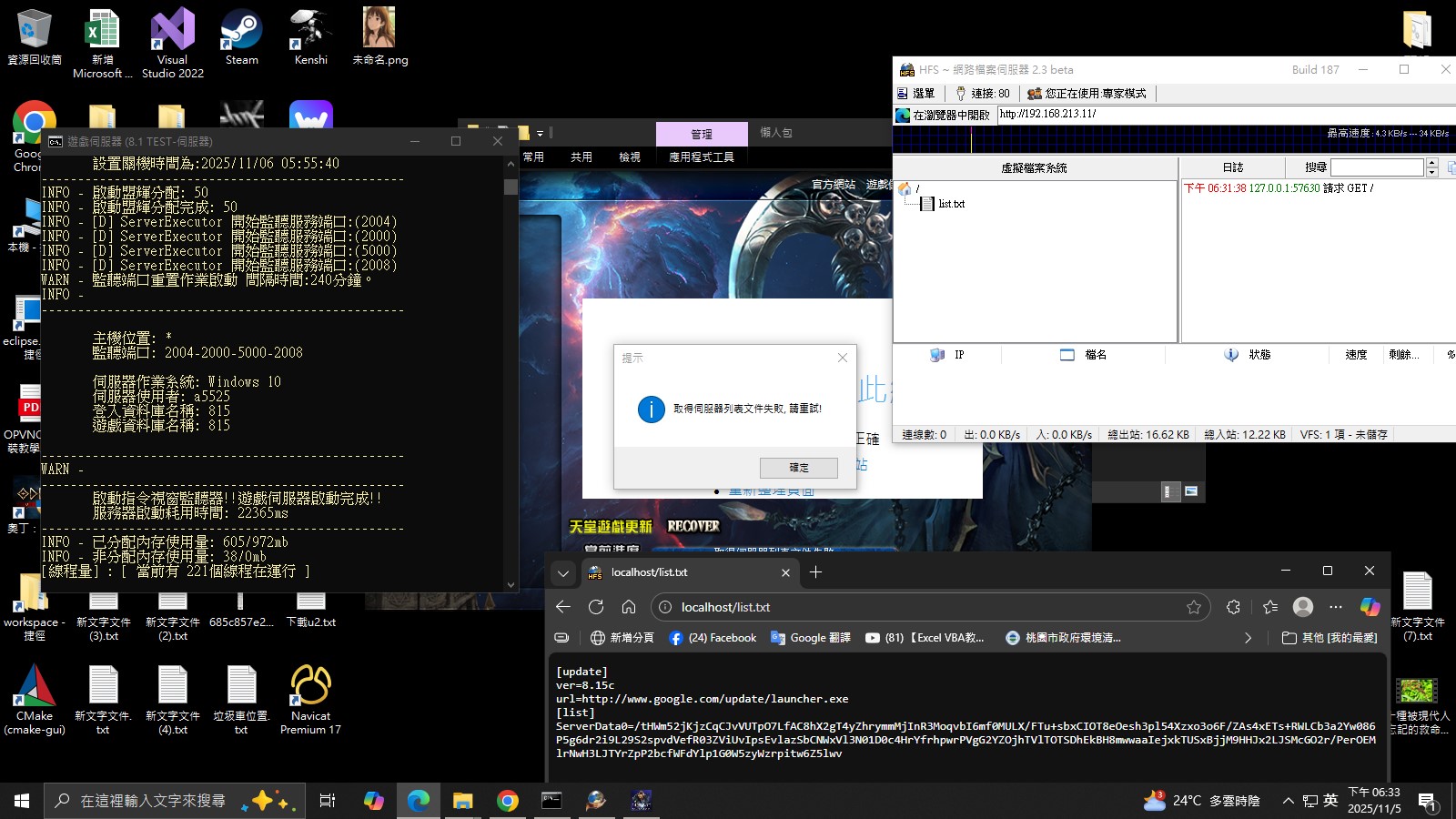The image size is (1456, 819).
Task: Click the Edge icon on the taskbar
Action: [x=419, y=801]
